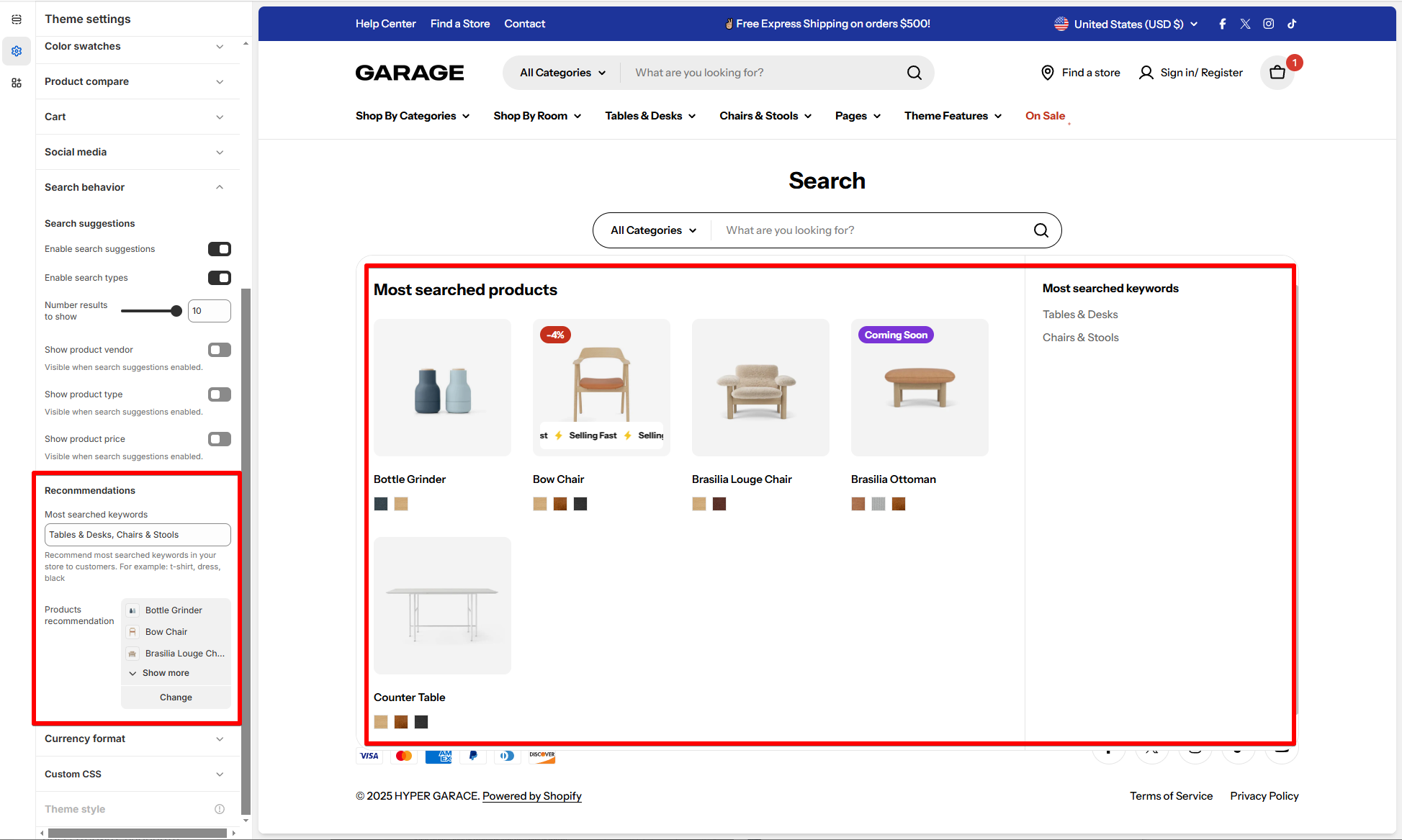Open the Chairs & Stools nav menu

765,116
